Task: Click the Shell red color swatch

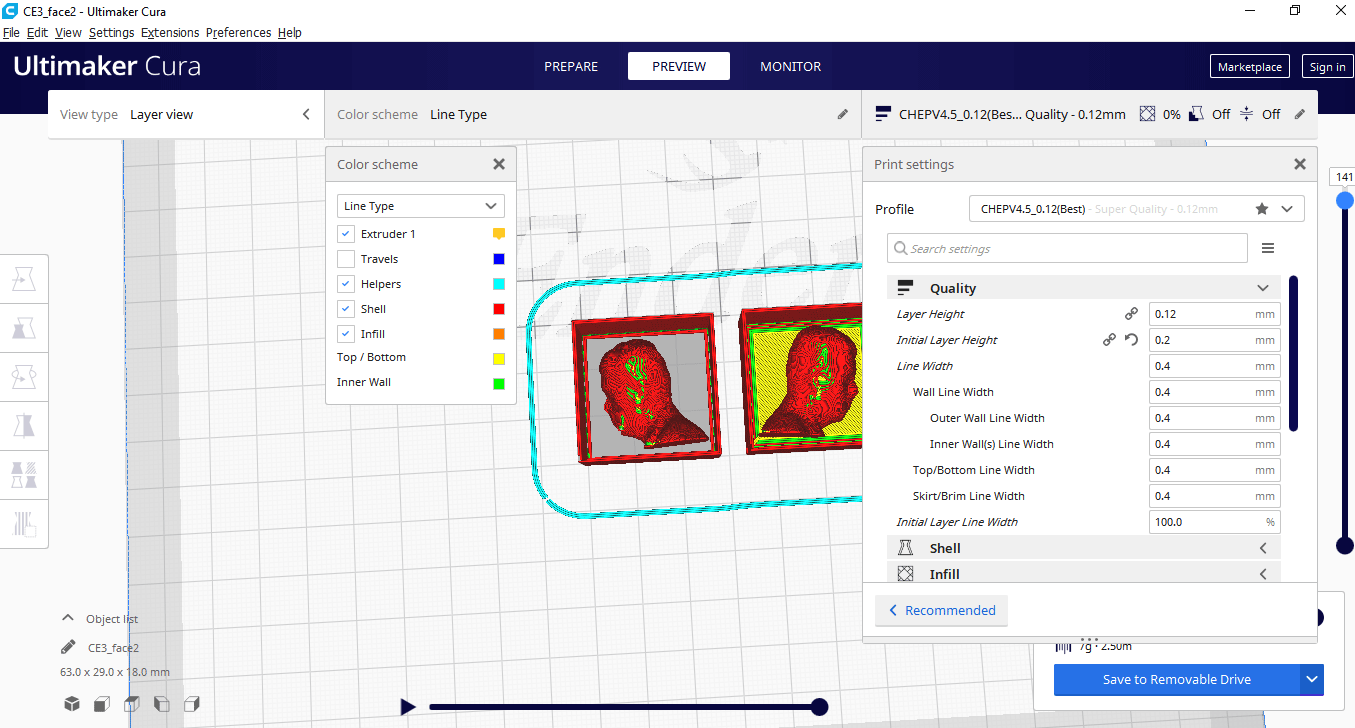Action: pyautogui.click(x=499, y=309)
